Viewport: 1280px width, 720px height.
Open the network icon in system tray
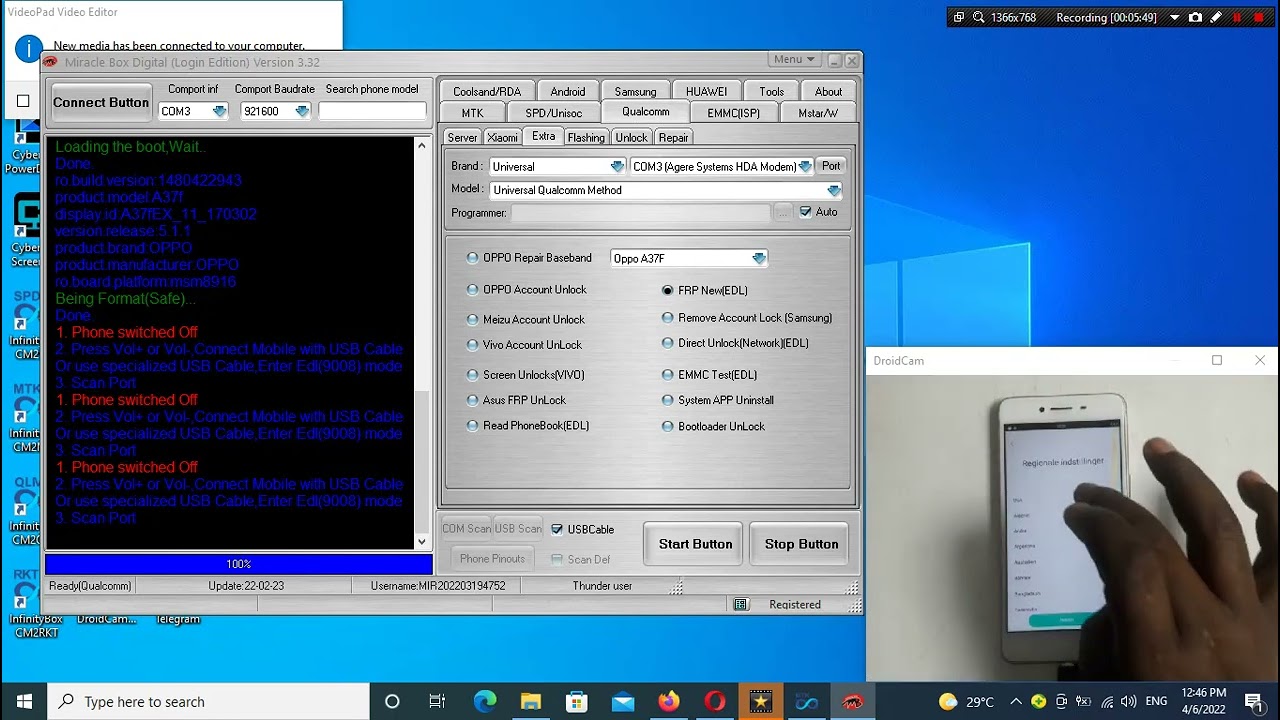pyautogui.click(x=1106, y=702)
